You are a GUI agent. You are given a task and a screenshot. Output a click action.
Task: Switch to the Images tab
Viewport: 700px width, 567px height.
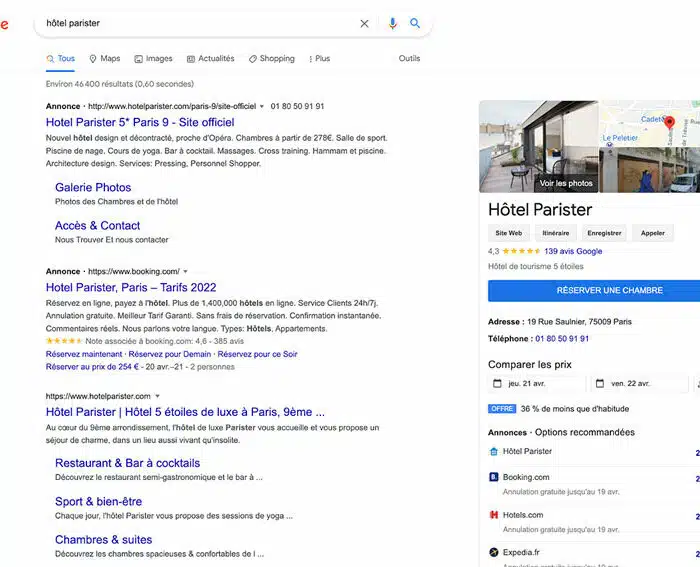[x=153, y=59]
